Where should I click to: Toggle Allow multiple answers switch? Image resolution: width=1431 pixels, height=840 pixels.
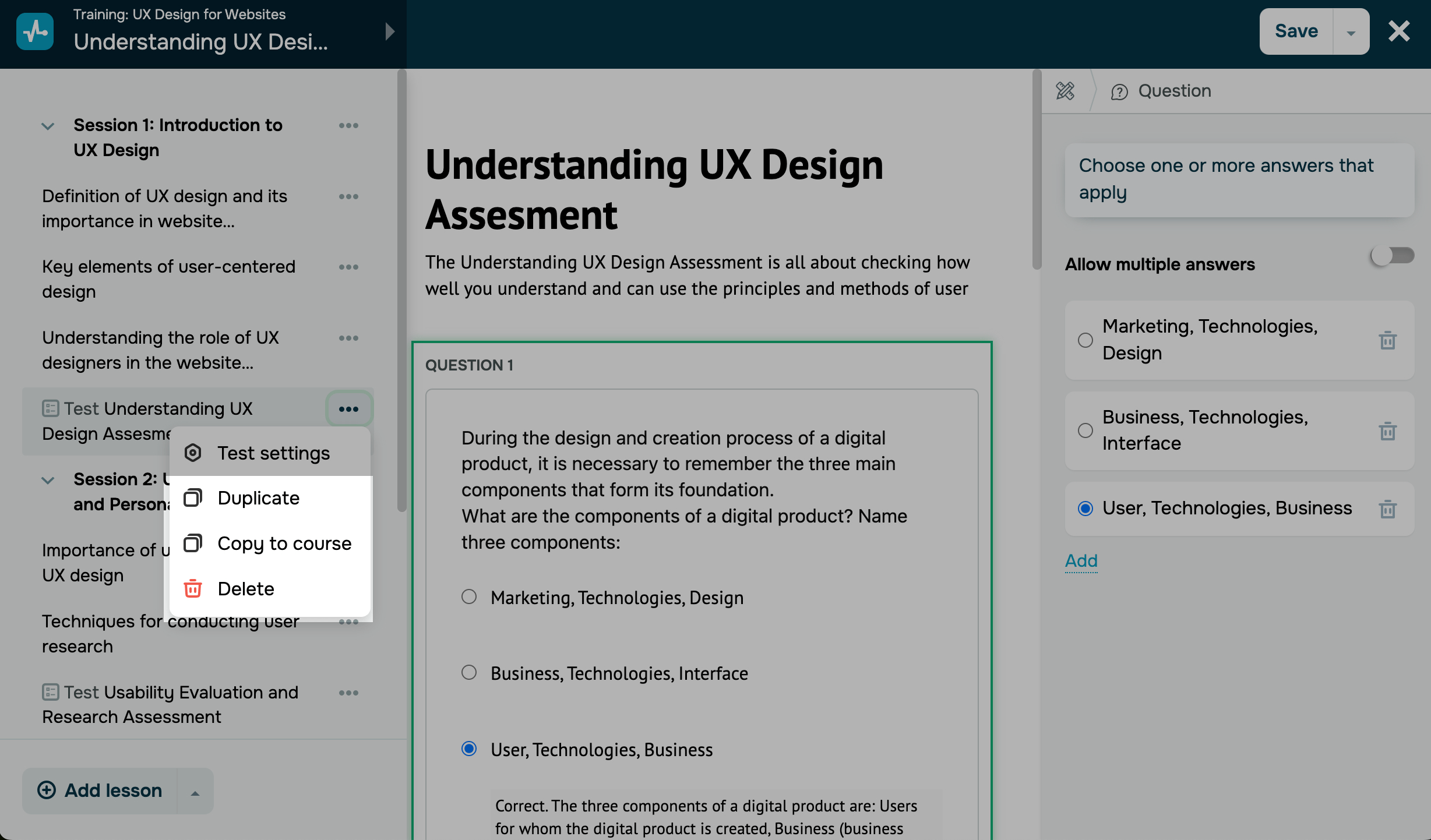pyautogui.click(x=1393, y=255)
